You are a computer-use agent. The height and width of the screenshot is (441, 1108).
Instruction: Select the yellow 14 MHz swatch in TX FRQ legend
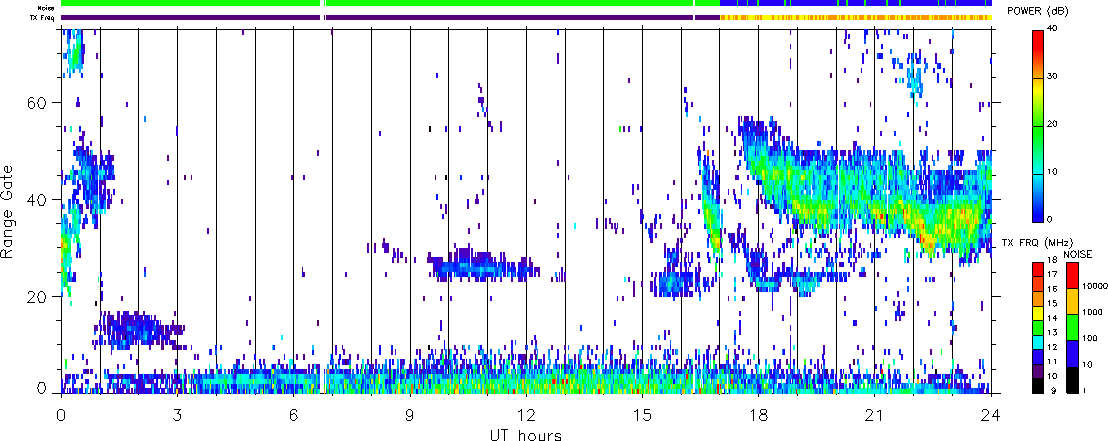(x=1037, y=312)
